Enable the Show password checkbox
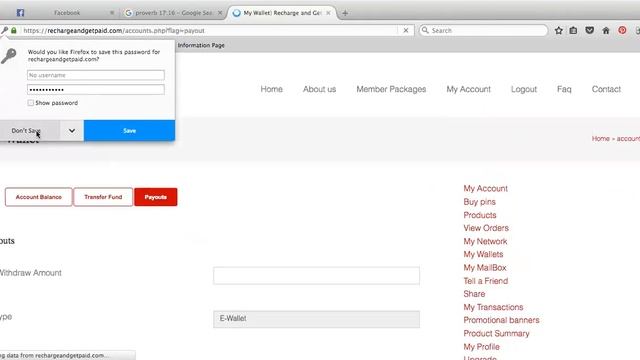This screenshot has height=360, width=640. click(x=31, y=103)
